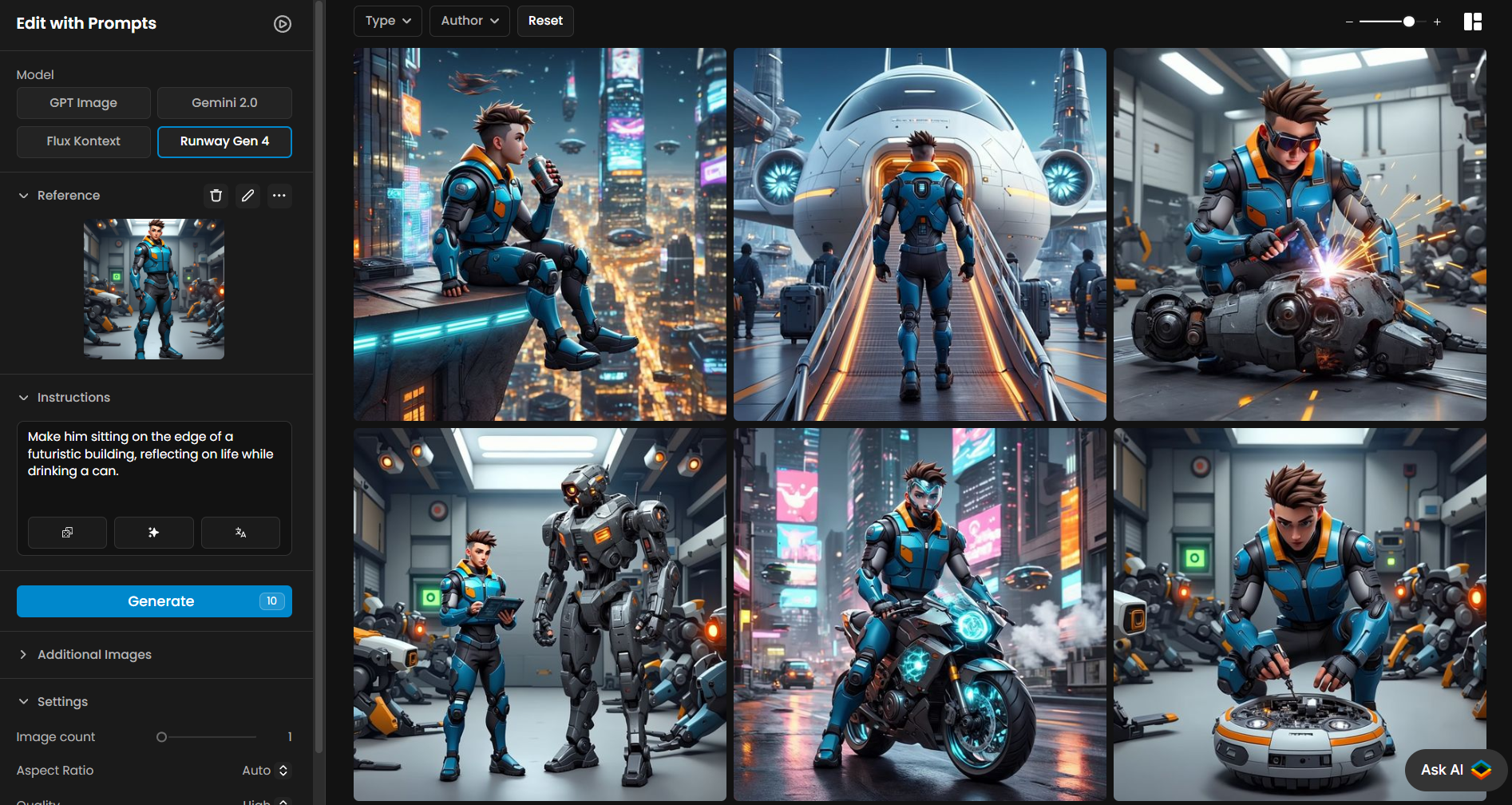Open the Aspect Ratio Auto dropdown
This screenshot has height=805, width=1512.
click(266, 771)
